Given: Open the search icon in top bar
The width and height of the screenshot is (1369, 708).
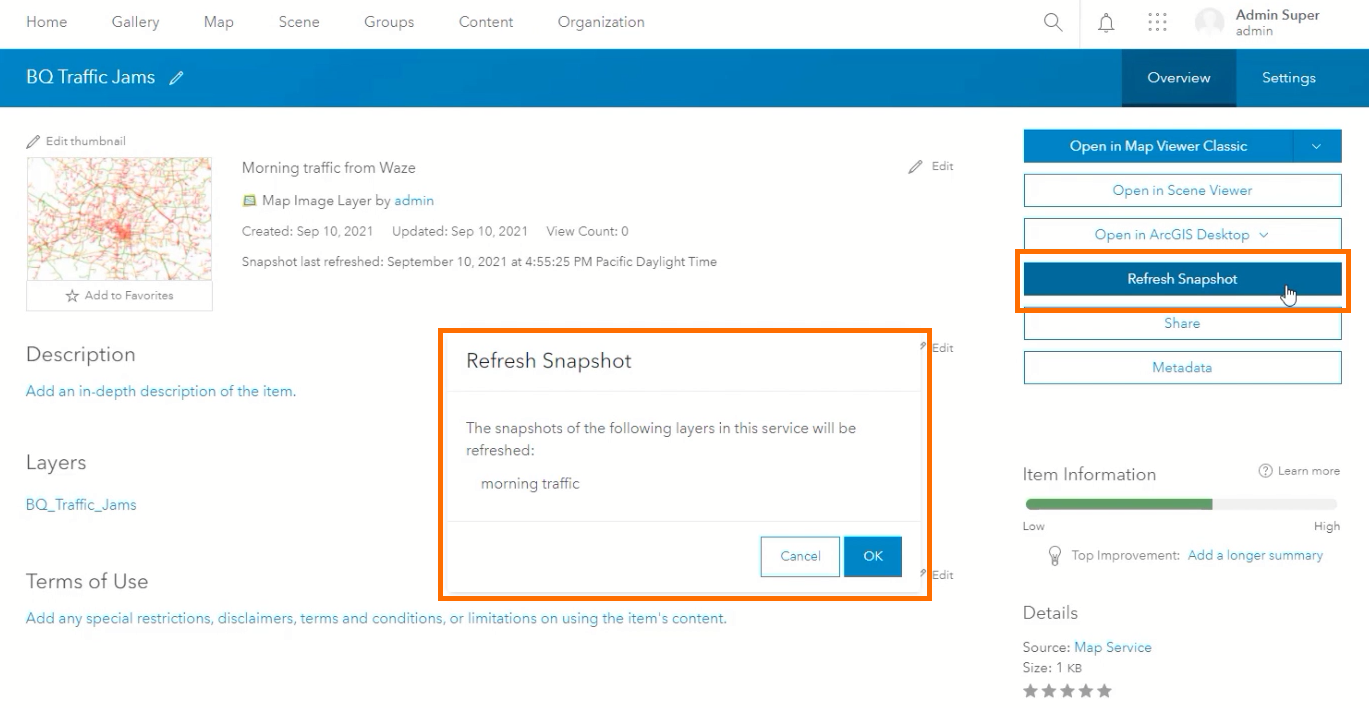Looking at the screenshot, I should [x=1051, y=21].
